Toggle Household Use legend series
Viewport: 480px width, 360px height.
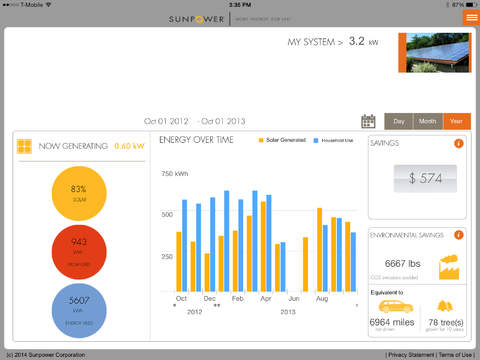(333, 140)
